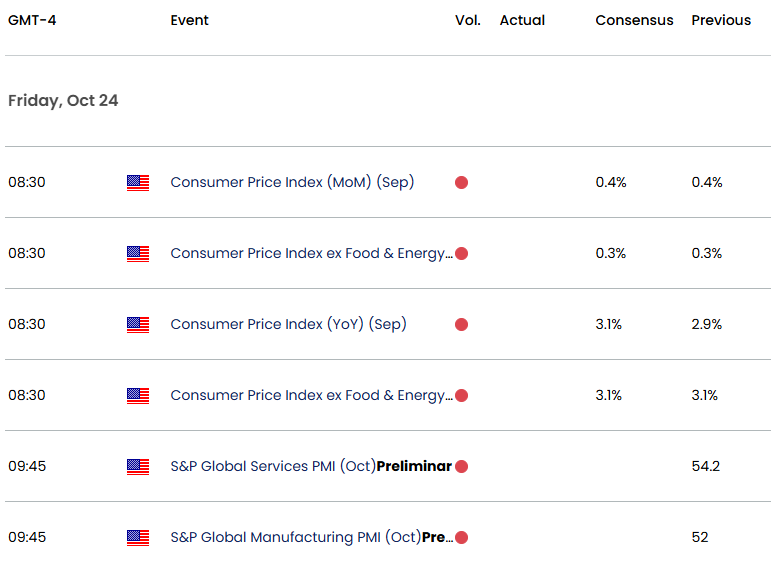771x564 pixels.
Task: Click the US flag beside S&P Global Services PMI
Action: click(x=138, y=467)
